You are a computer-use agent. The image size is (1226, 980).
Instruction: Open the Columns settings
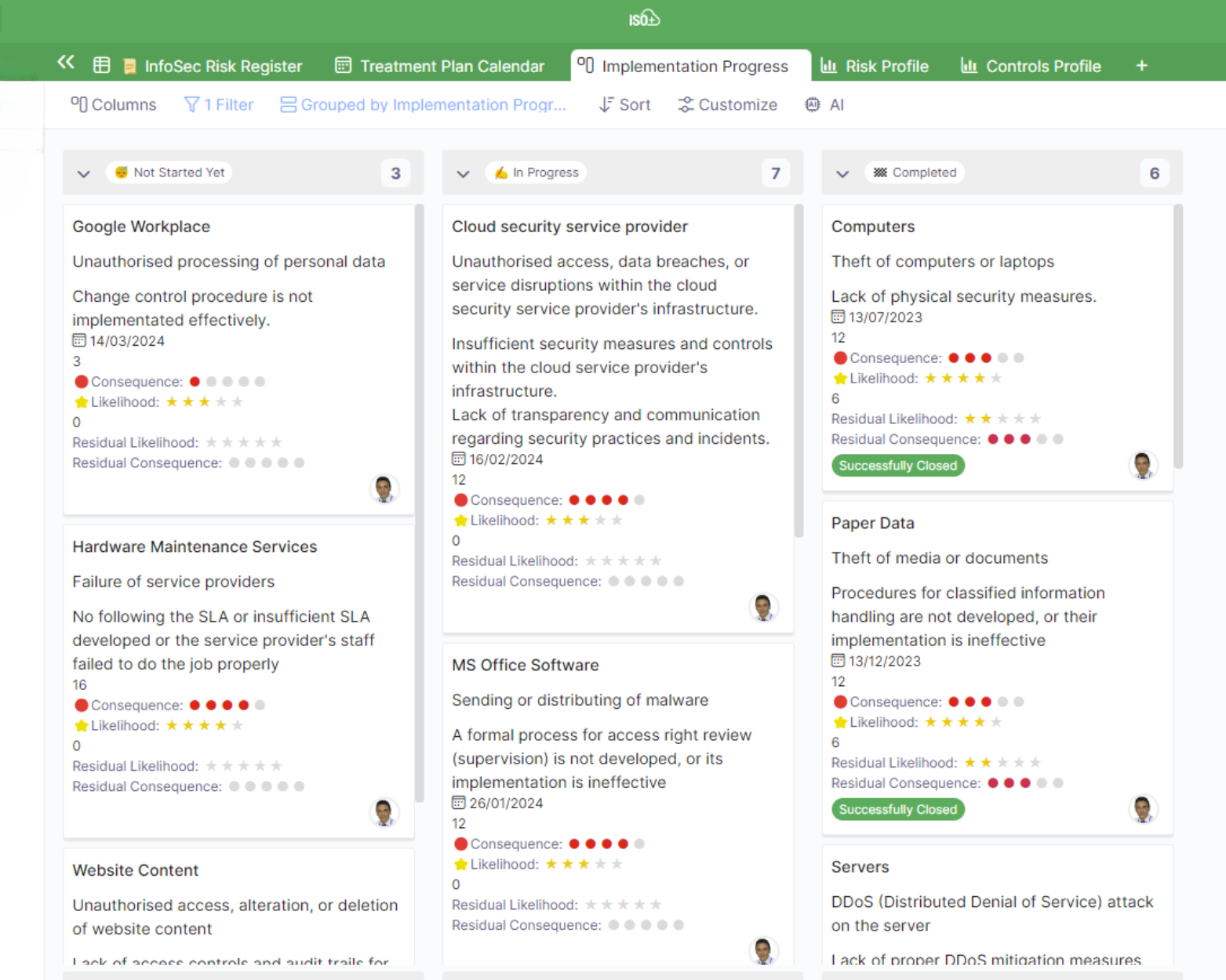(114, 104)
